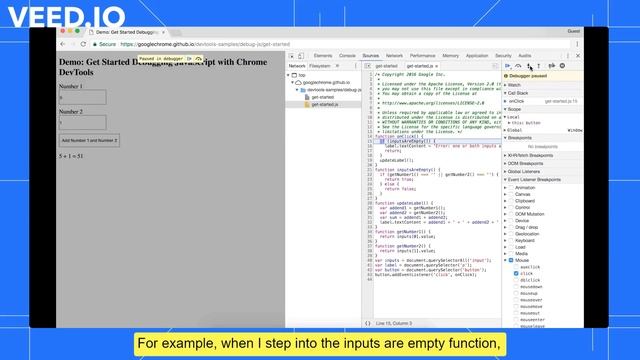Click step over icon in page overlay
This screenshot has height=360, width=640.
pyautogui.click(x=198, y=59)
